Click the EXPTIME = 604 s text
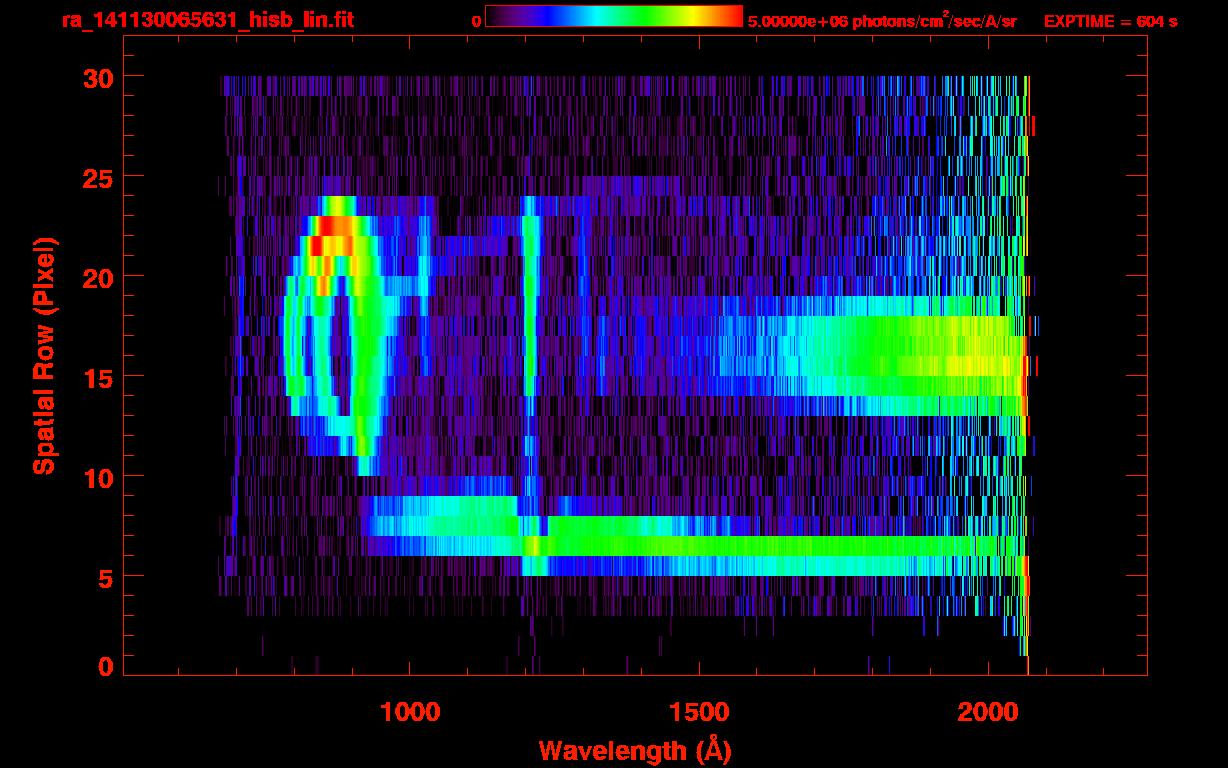The width and height of the screenshot is (1228, 768). 1110,21
